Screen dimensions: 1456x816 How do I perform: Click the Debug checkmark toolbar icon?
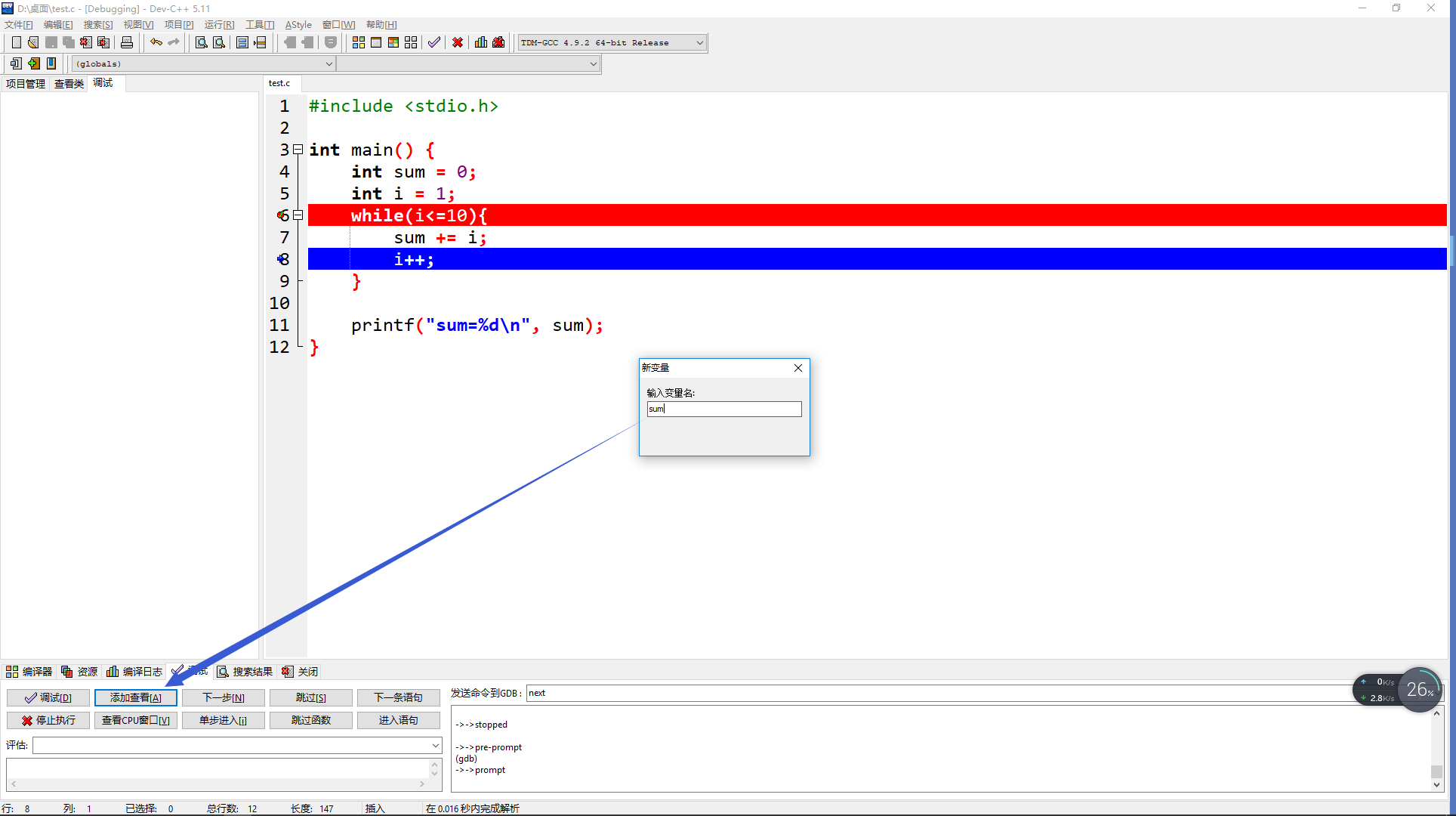tap(433, 42)
